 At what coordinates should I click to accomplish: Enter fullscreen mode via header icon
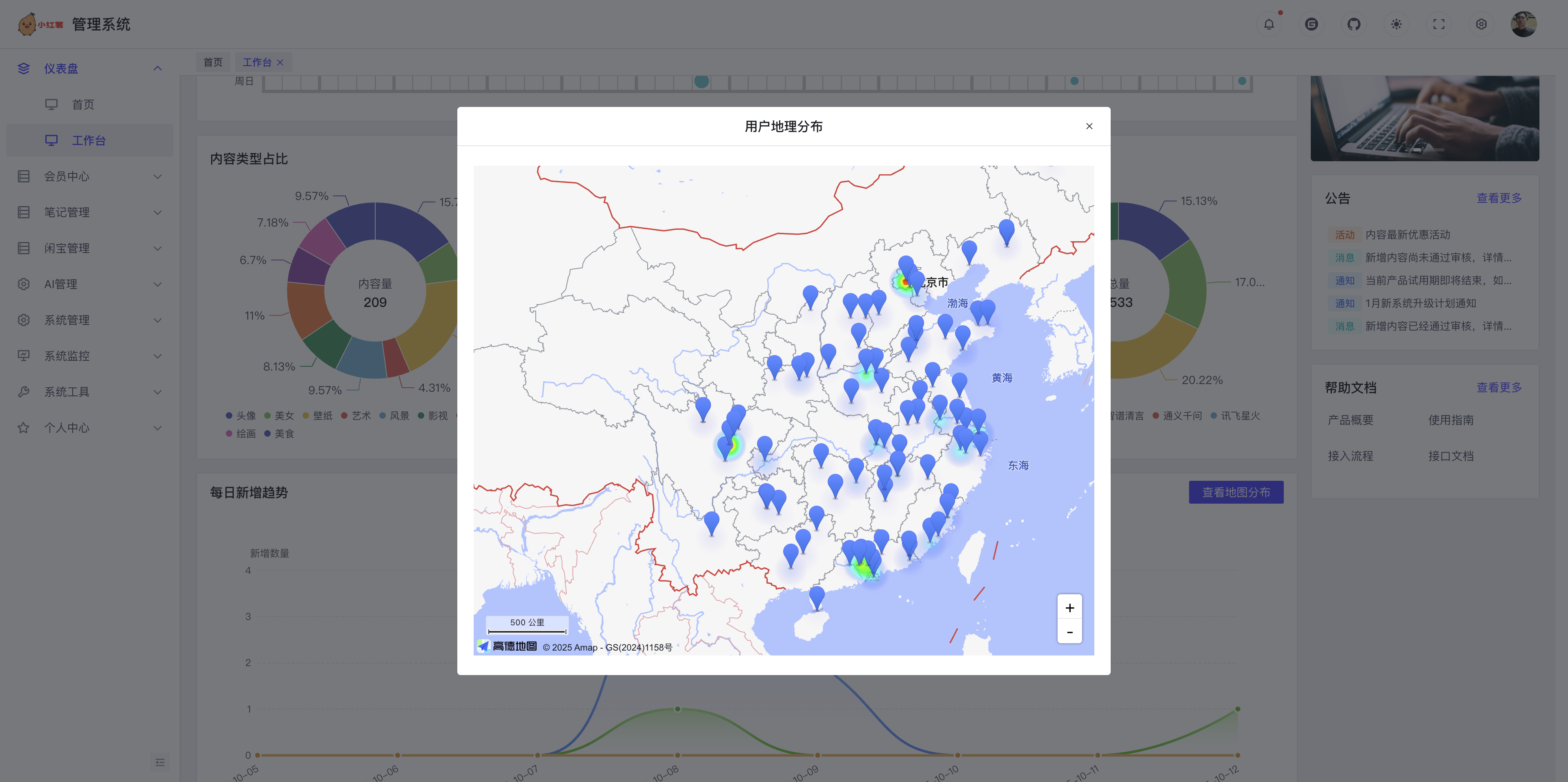coord(1438,24)
